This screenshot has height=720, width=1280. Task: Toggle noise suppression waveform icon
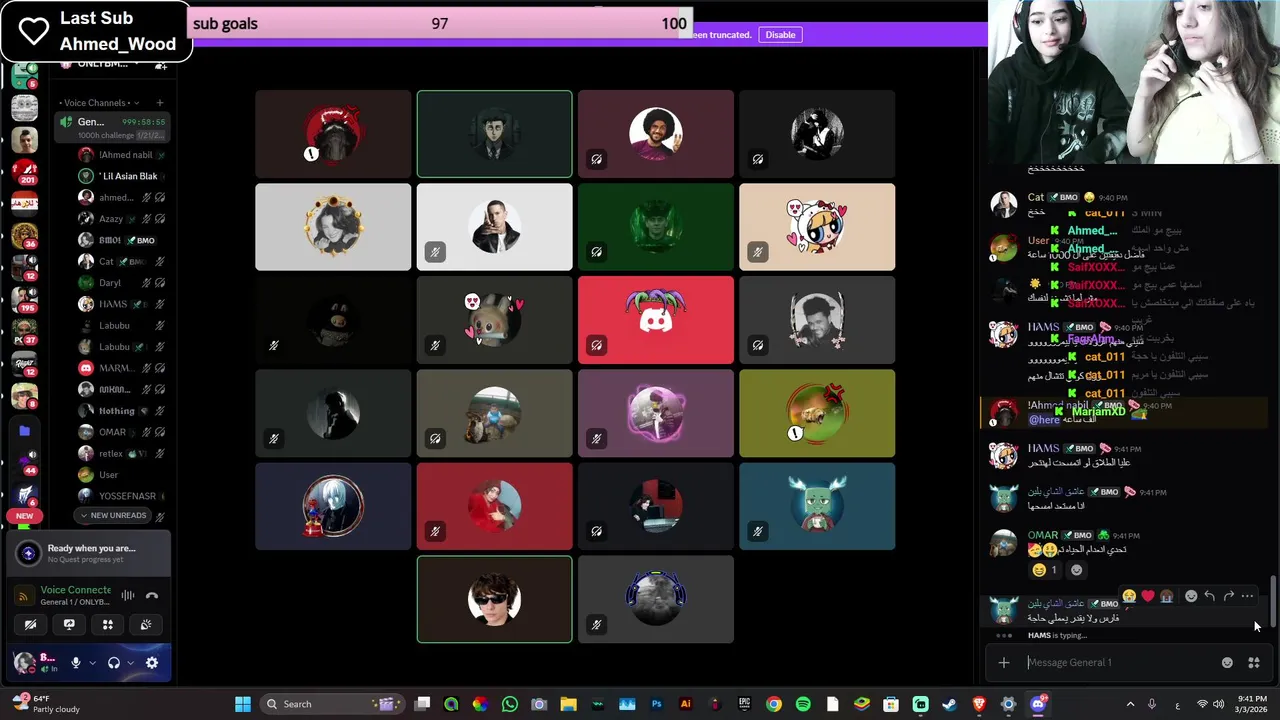point(128,595)
